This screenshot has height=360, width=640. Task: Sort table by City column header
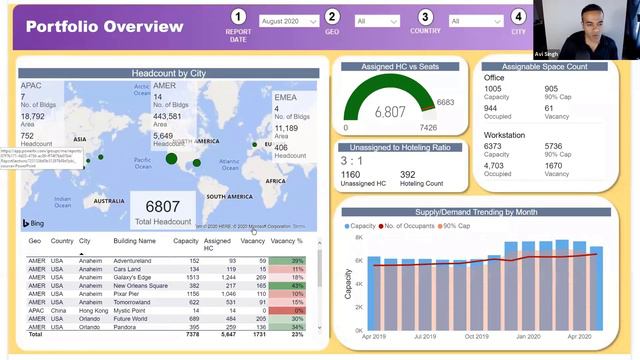[84, 241]
